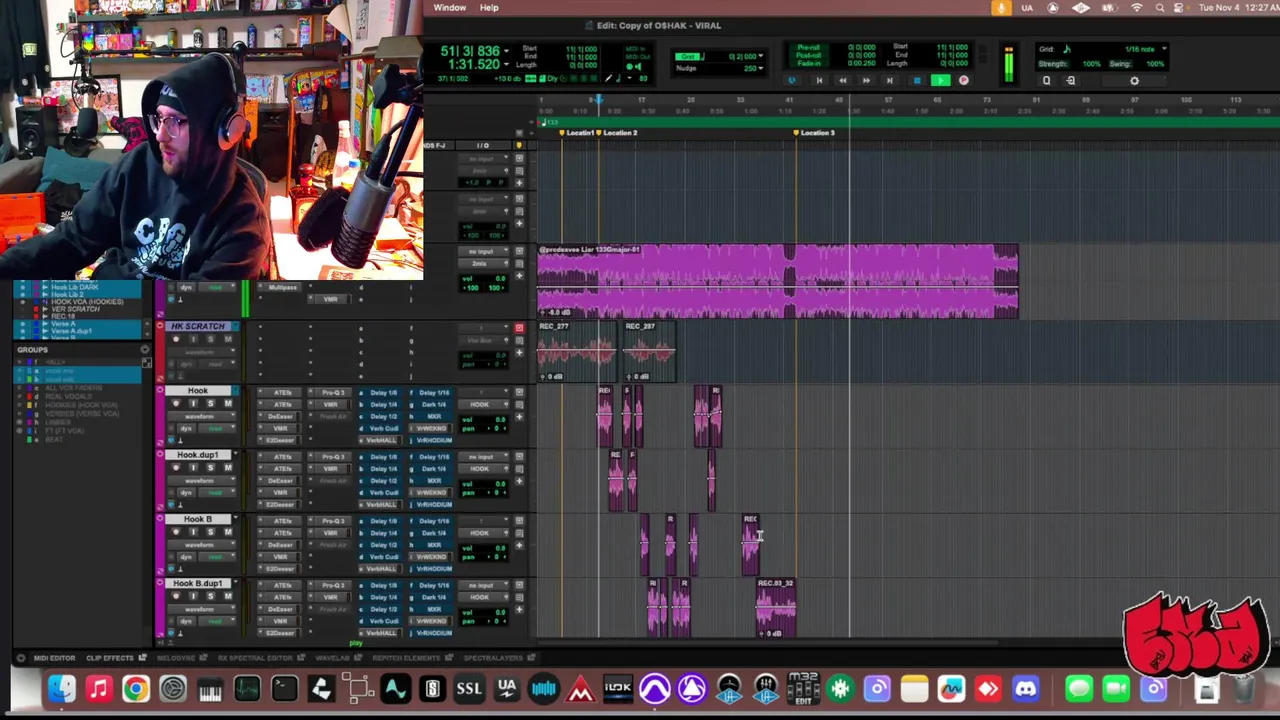
Task: Open Pro-Q 3 insert on the Hook track
Action: pyautogui.click(x=333, y=393)
